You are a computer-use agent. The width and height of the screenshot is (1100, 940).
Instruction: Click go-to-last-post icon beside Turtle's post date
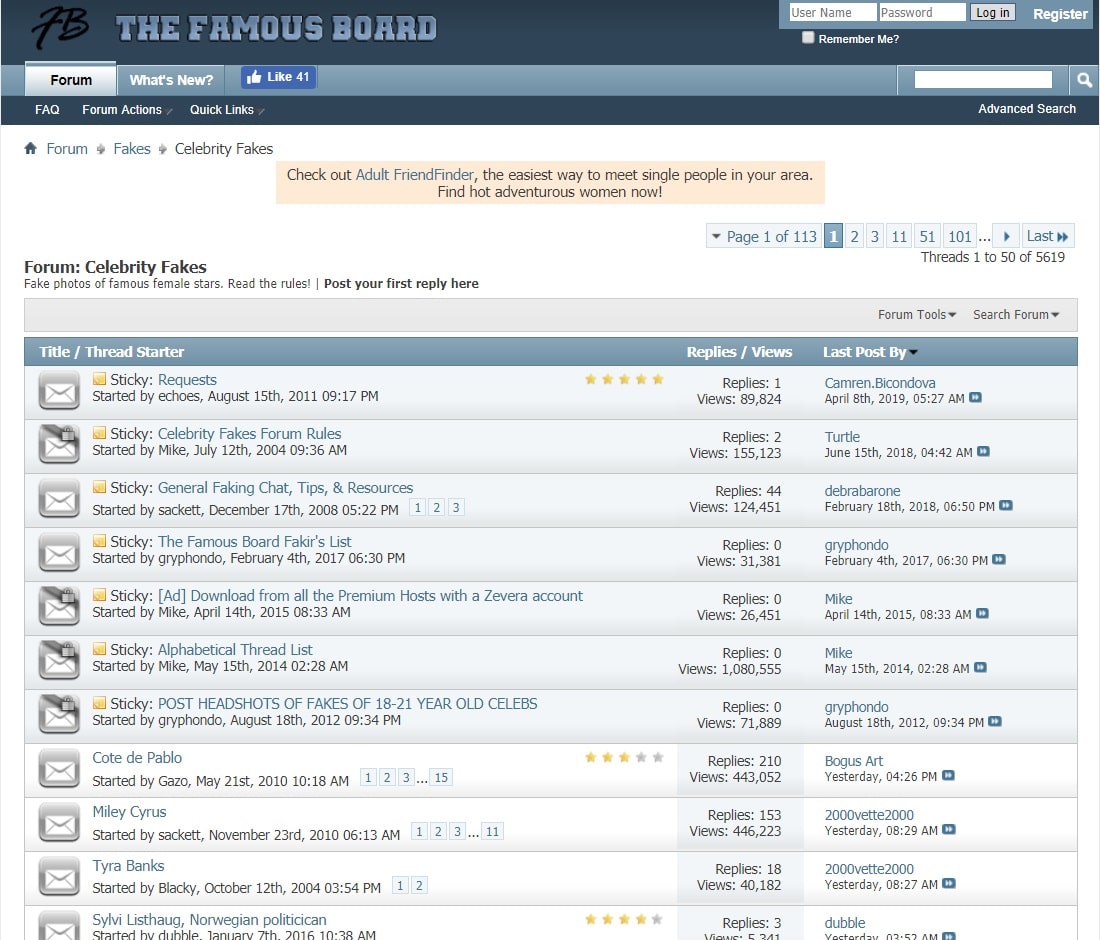point(983,452)
